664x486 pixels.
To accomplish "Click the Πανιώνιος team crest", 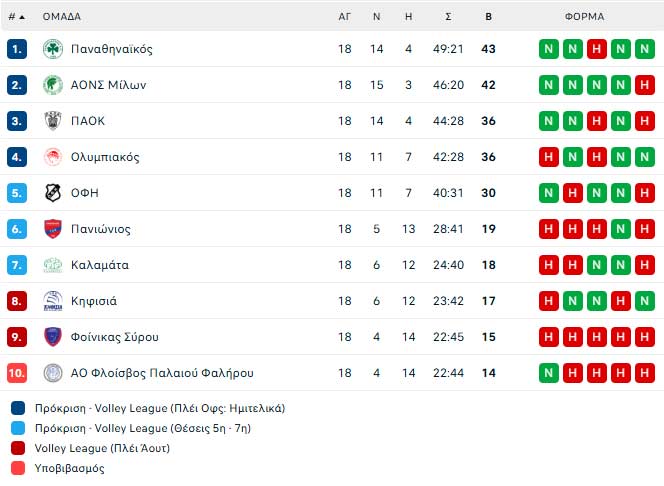I will tap(53, 229).
